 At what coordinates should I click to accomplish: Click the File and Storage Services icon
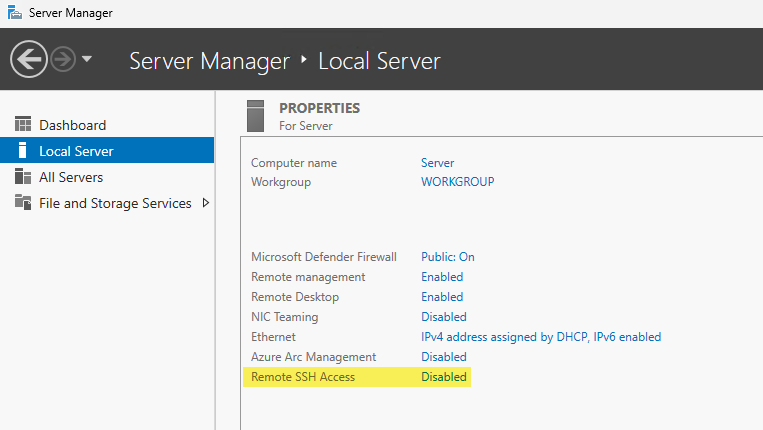point(23,203)
